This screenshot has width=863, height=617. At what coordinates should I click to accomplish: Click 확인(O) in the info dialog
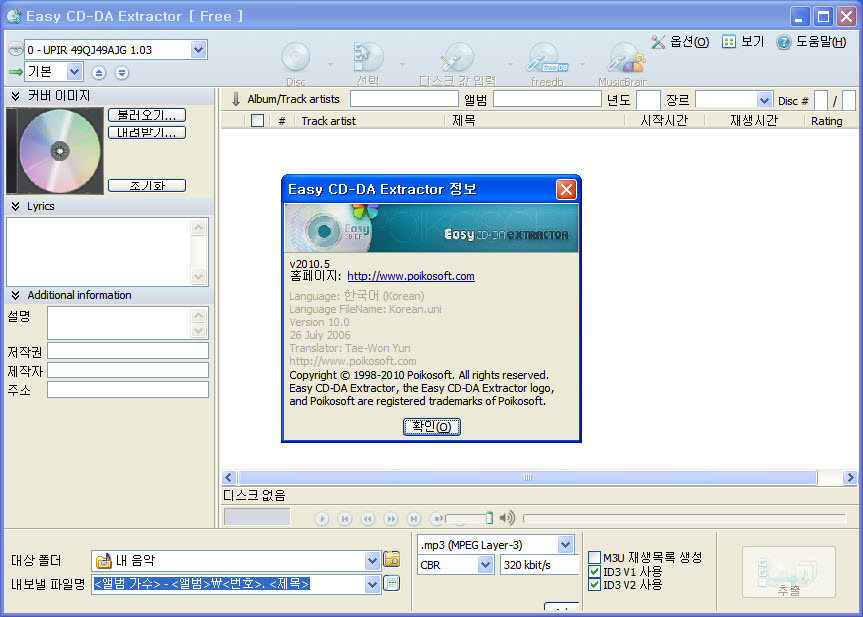(x=432, y=427)
